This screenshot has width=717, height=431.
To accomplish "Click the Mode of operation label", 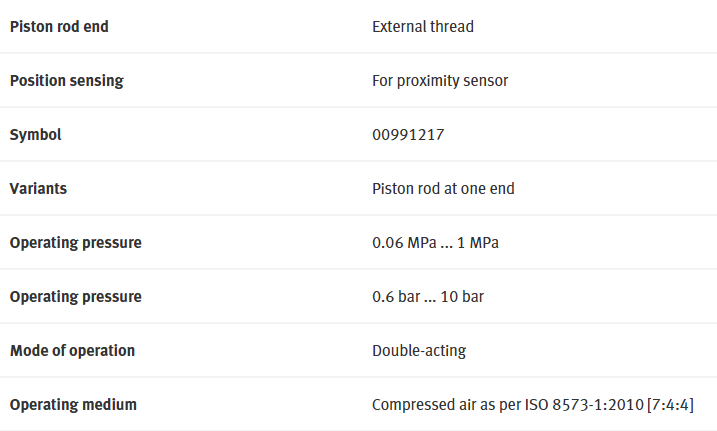I will click(x=72, y=351).
